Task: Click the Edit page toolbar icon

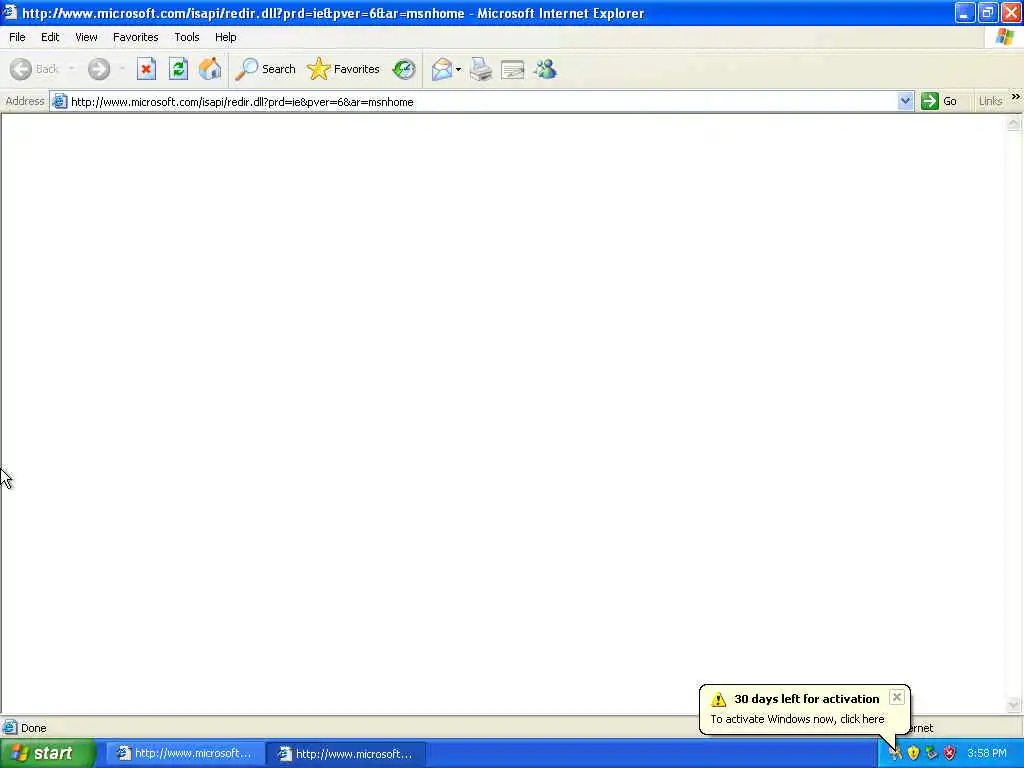Action: [x=513, y=69]
